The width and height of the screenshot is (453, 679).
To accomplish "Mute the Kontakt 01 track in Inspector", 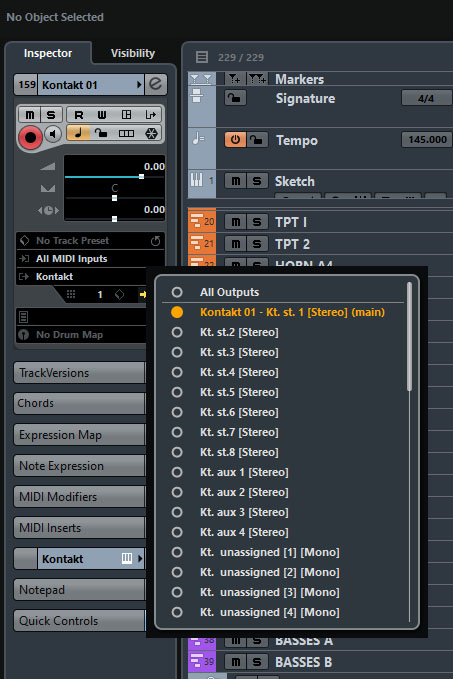I will 29,115.
